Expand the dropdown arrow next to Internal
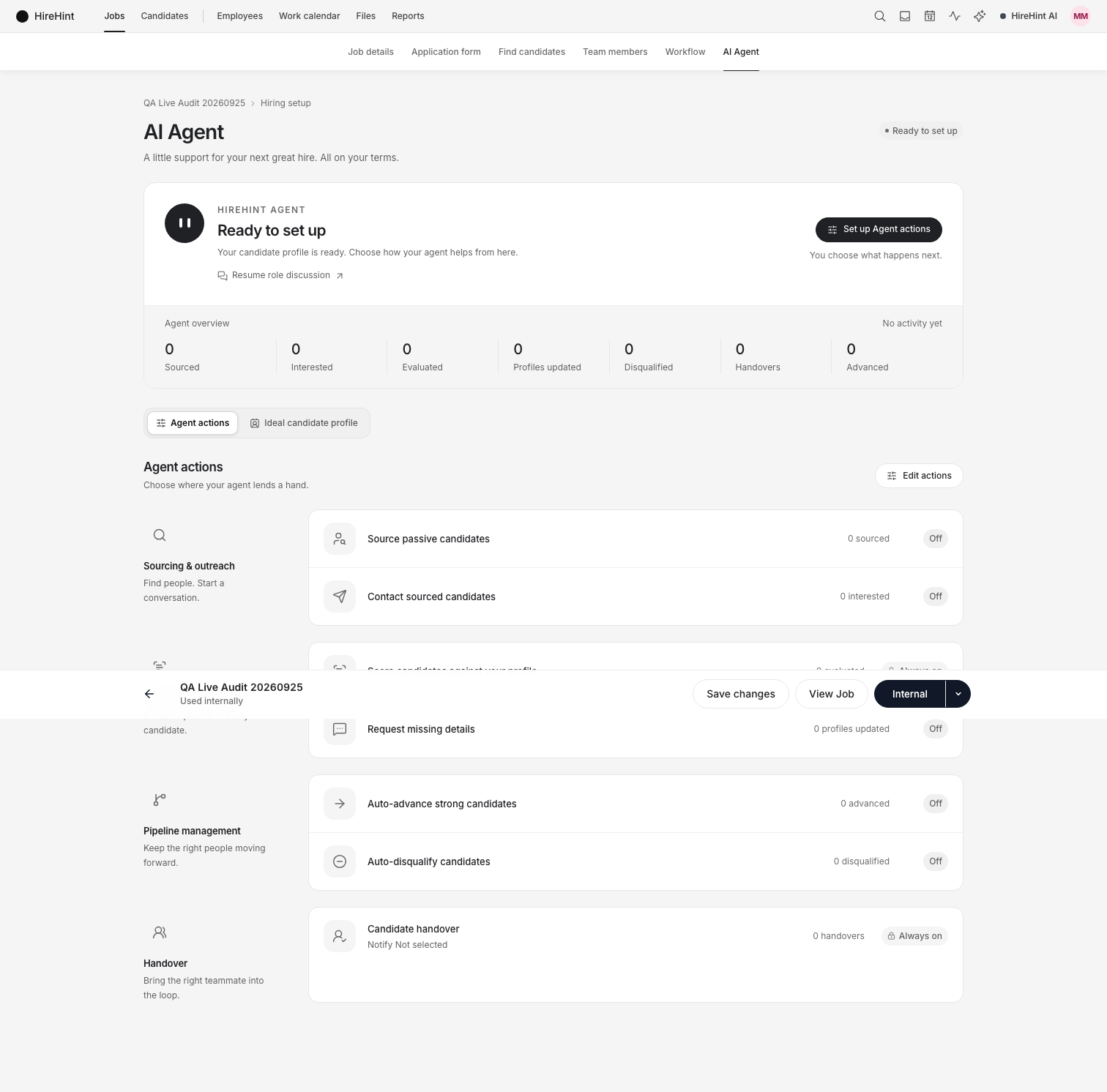Image resolution: width=1107 pixels, height=1092 pixels. pos(958,694)
